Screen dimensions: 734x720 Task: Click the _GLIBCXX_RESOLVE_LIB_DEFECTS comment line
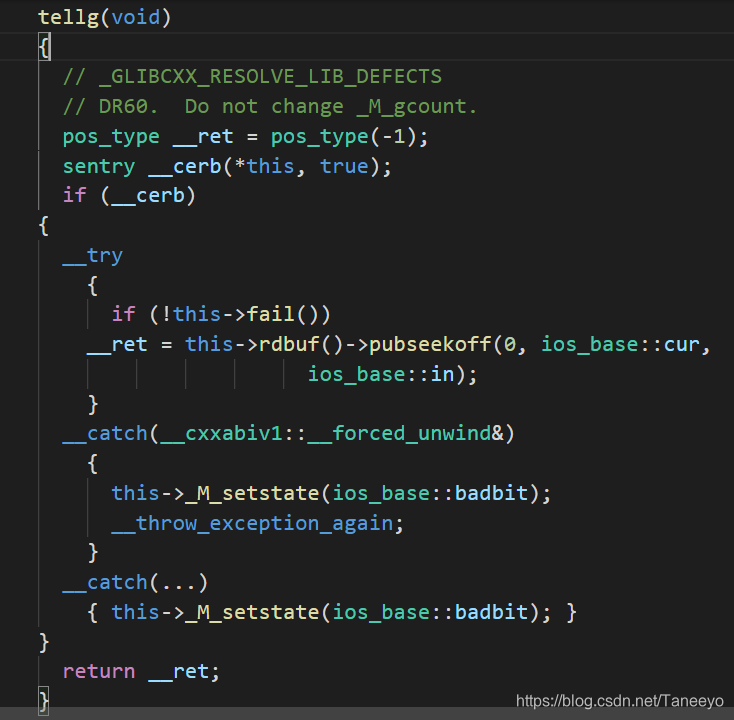click(x=252, y=77)
